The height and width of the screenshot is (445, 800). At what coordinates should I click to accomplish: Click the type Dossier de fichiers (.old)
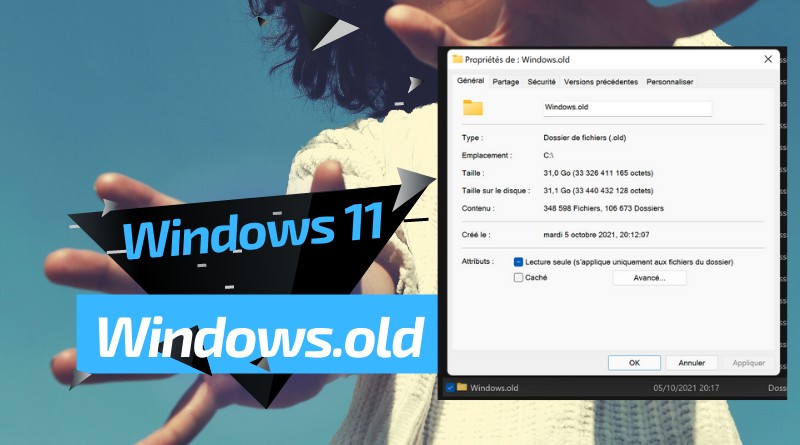[585, 138]
